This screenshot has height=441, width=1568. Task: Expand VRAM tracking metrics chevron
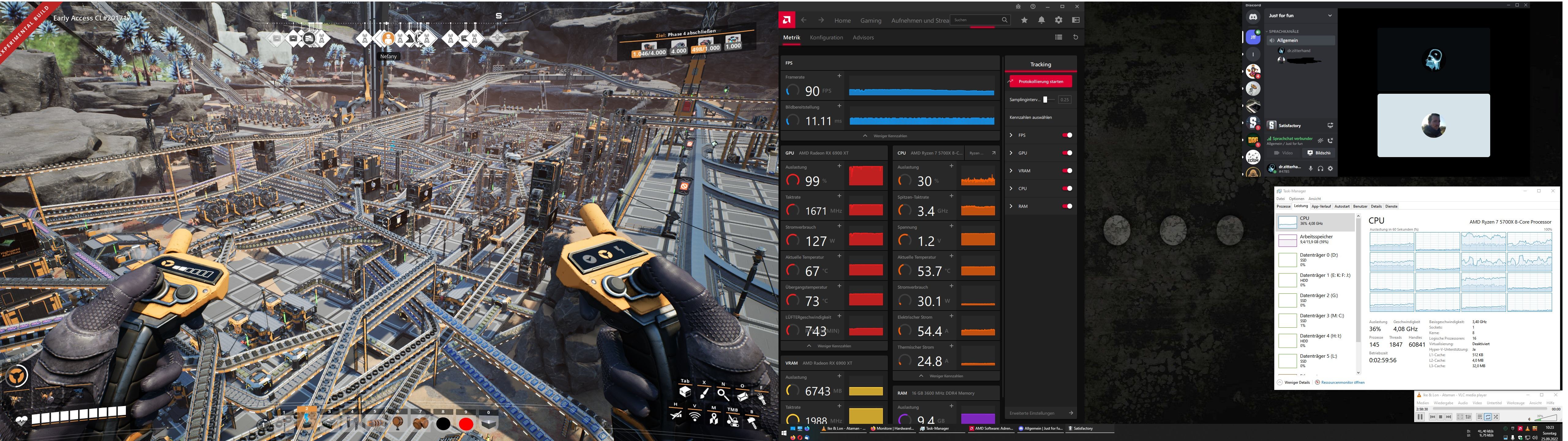pos(1011,171)
